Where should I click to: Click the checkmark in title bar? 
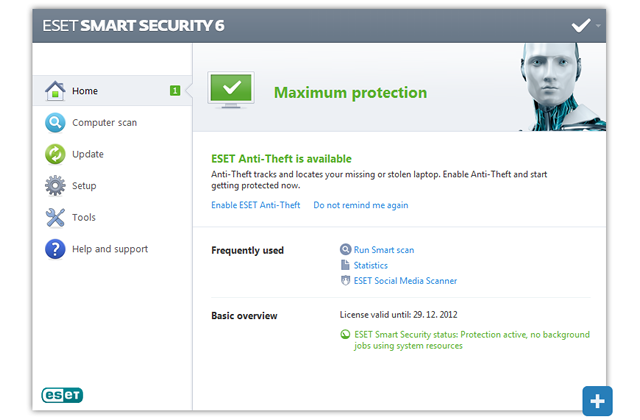click(581, 25)
